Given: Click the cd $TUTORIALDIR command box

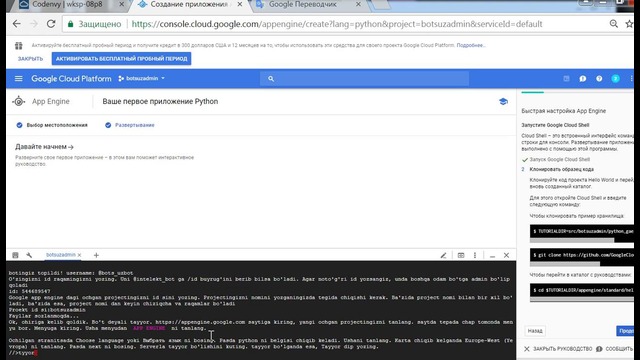Looking at the screenshot, I should click(x=582, y=290).
